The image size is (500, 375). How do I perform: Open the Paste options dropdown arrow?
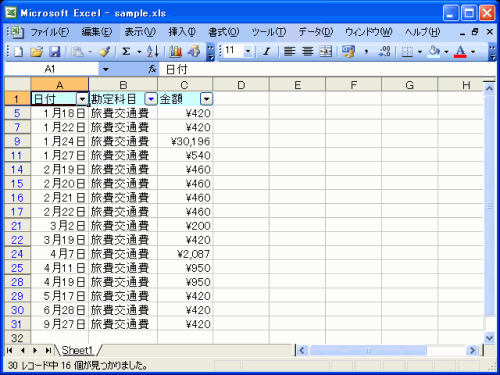(90, 52)
